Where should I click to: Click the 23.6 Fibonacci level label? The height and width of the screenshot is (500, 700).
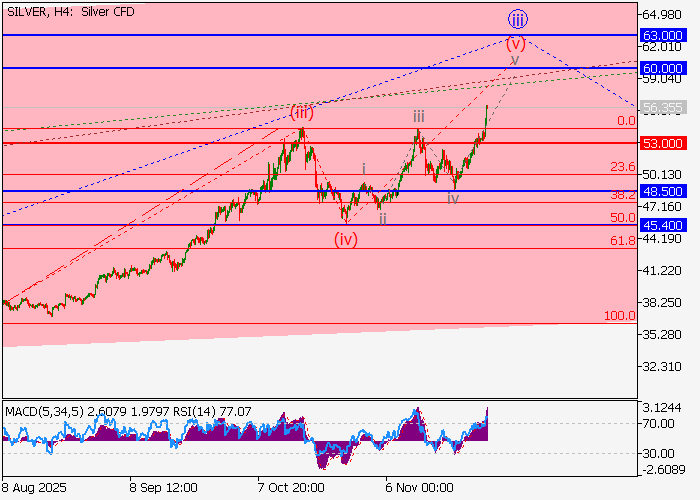623,167
